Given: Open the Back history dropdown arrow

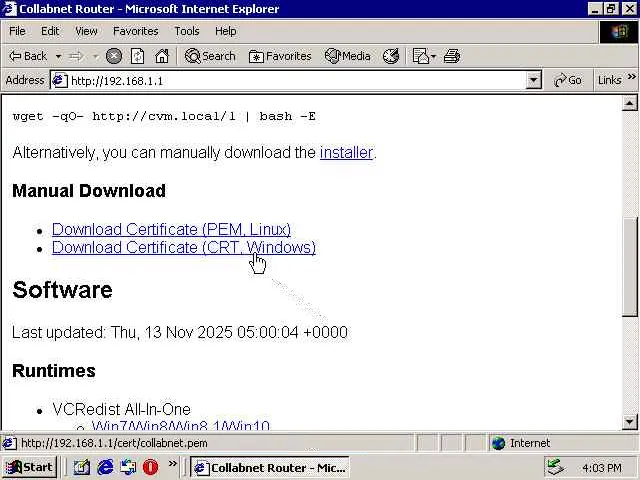Looking at the screenshot, I should point(58,56).
